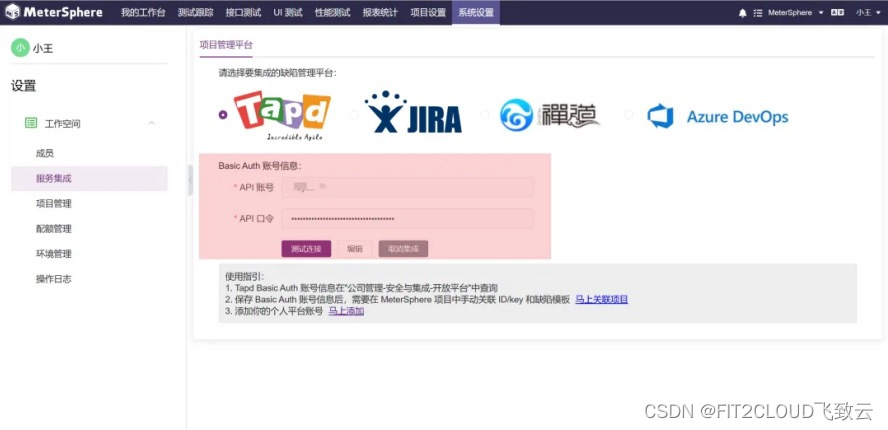This screenshot has height=430, width=888.
Task: Click the Azure DevOps logo
Action: (x=718, y=116)
